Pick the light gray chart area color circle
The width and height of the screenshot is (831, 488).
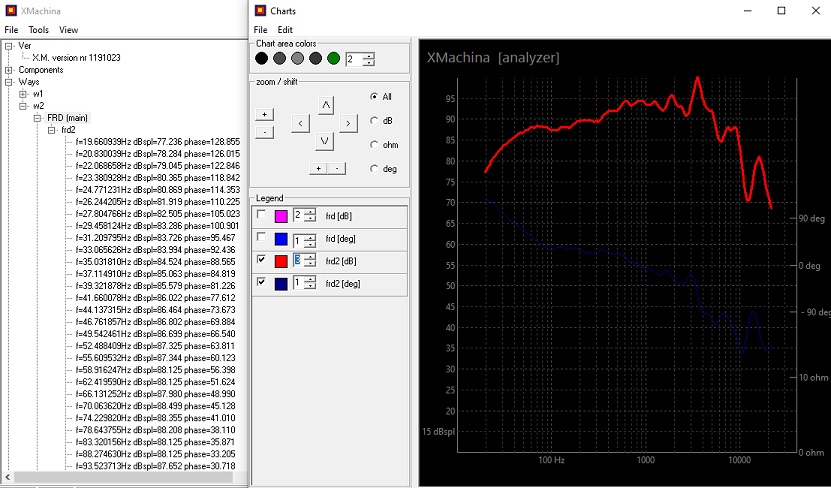[297, 58]
